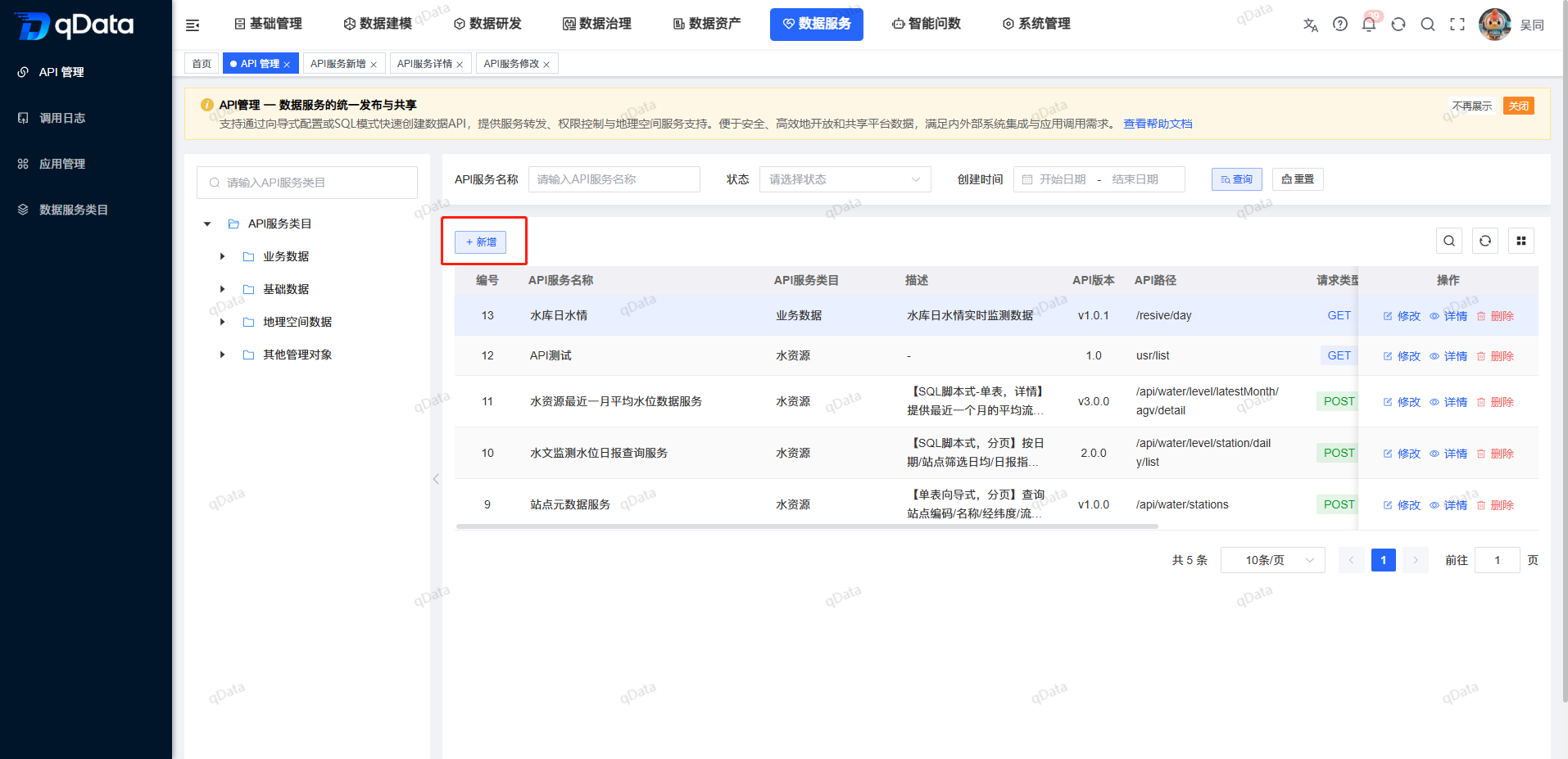Close the API服务详情 tab

coord(460,65)
